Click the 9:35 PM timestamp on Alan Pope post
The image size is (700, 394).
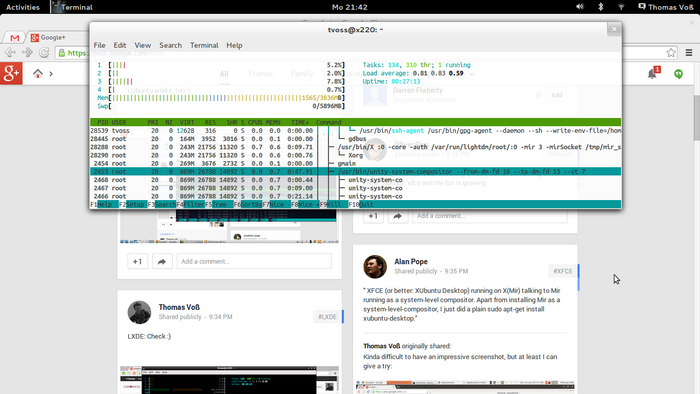pyautogui.click(x=456, y=271)
